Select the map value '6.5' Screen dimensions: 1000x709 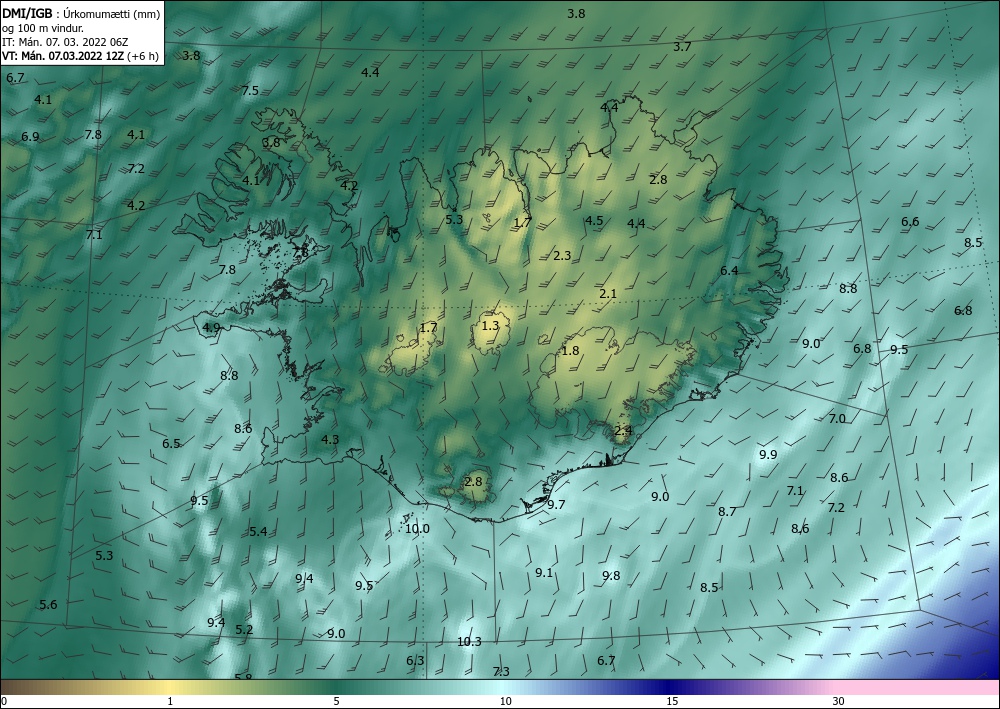point(171,443)
